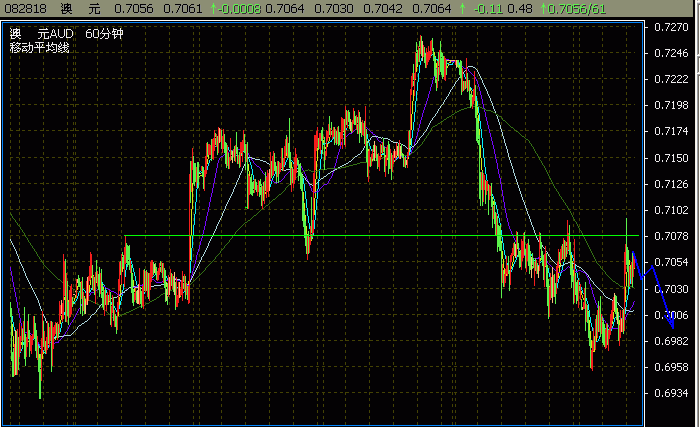Screen dimensions: 700x427
Task: Click the 移动平均线 moving average indicator label
Action: pyautogui.click(x=39, y=47)
